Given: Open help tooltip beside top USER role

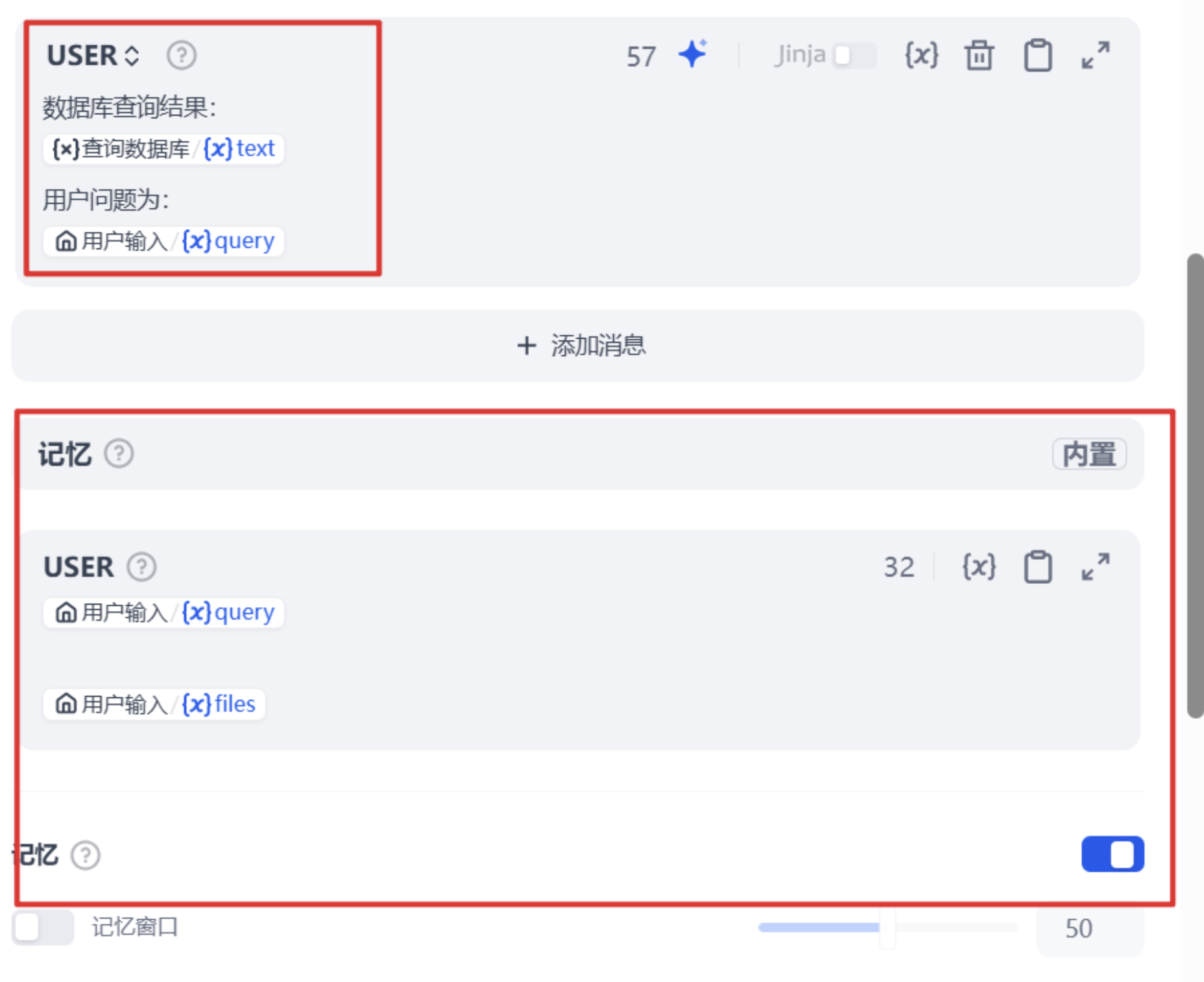Looking at the screenshot, I should click(182, 55).
